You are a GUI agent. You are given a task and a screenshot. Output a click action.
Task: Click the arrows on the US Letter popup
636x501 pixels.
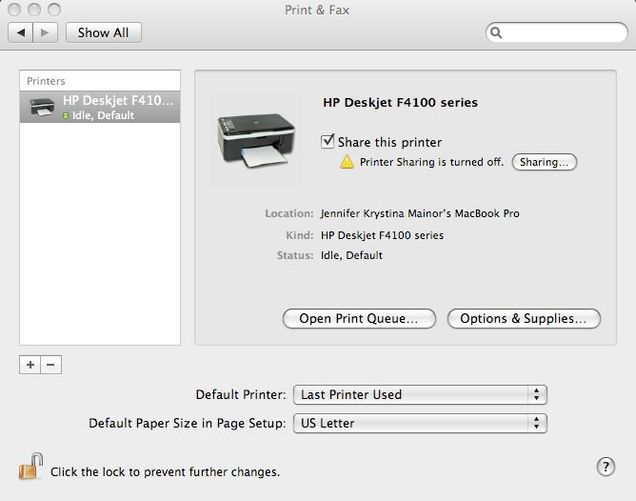(537, 423)
